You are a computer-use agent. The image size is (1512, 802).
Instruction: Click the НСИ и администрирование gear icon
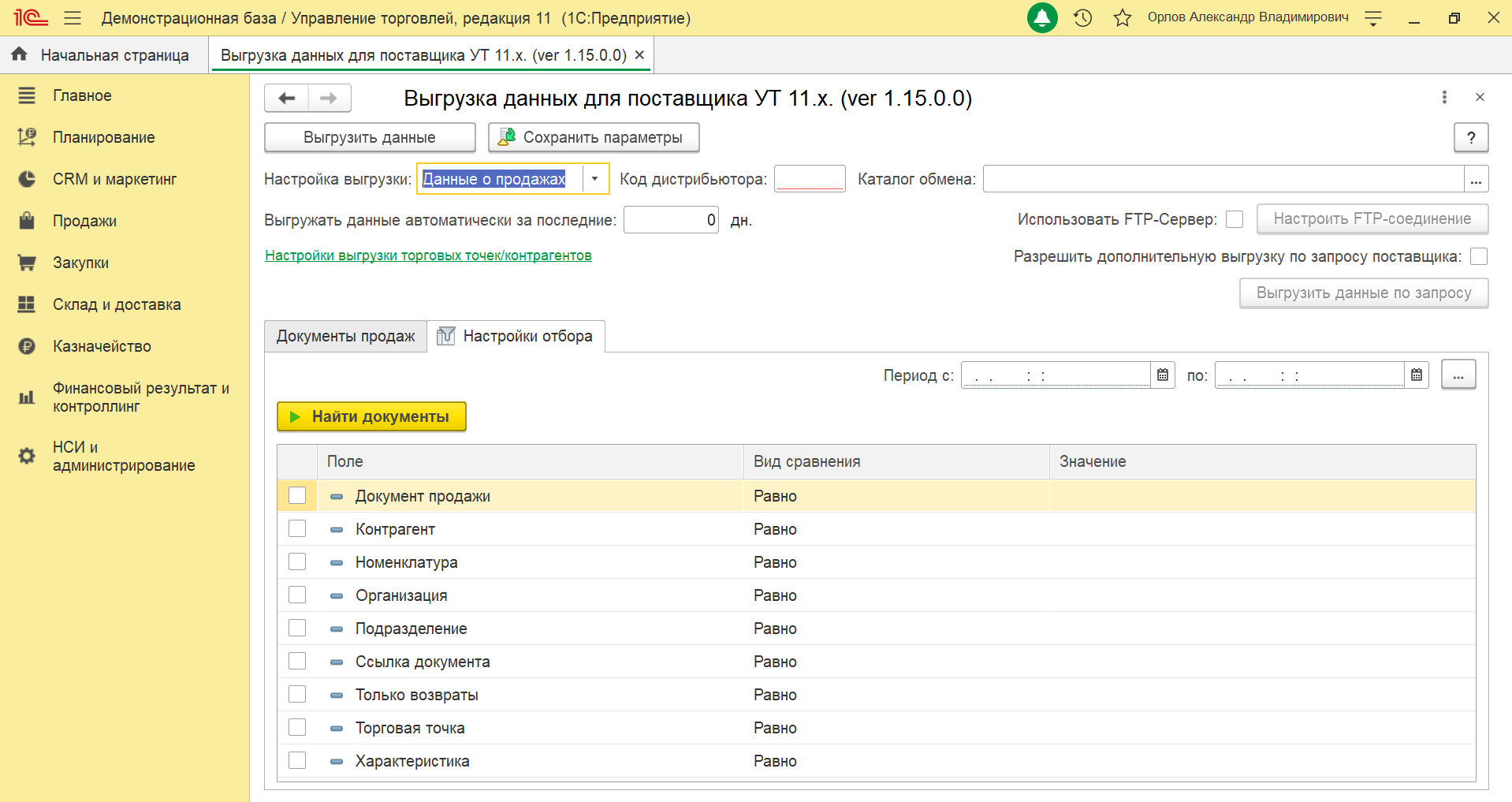click(x=27, y=456)
